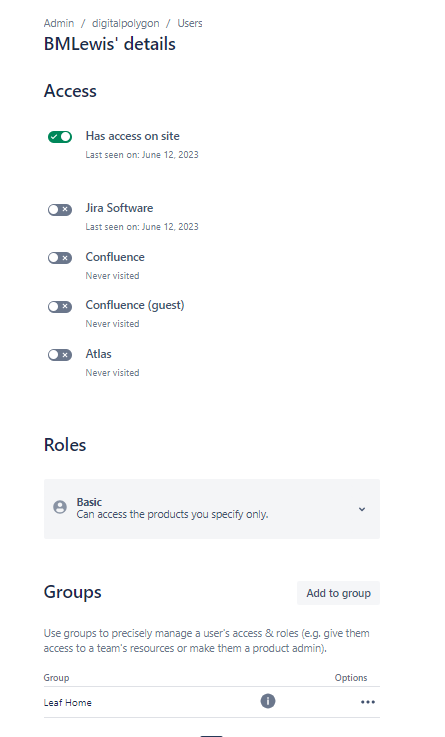Screen dimensions: 445x737
Task: Switch on Atlas product access
Action: click(60, 355)
